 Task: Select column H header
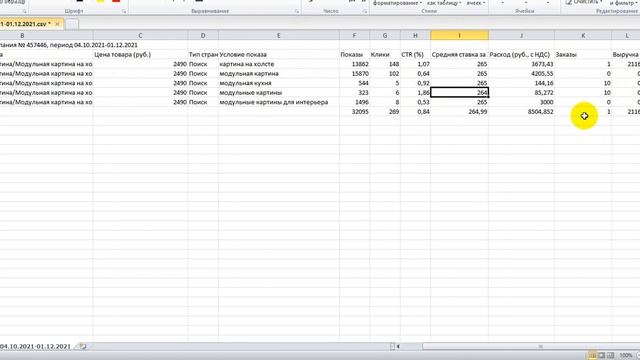(x=415, y=36)
